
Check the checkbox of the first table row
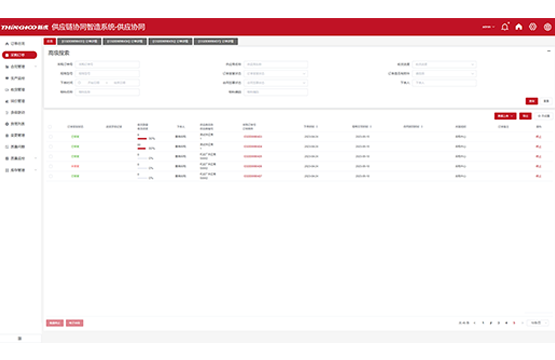pos(51,137)
